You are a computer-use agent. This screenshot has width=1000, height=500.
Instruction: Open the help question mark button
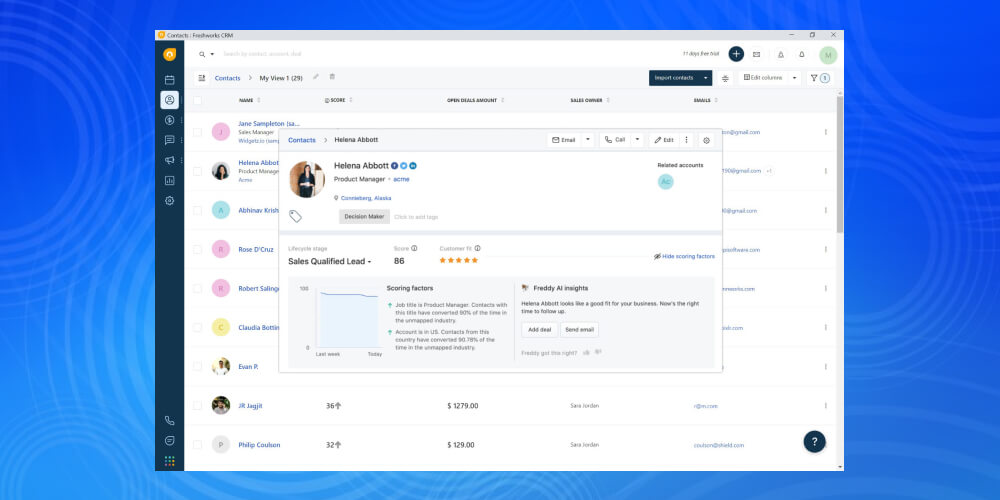click(x=814, y=441)
